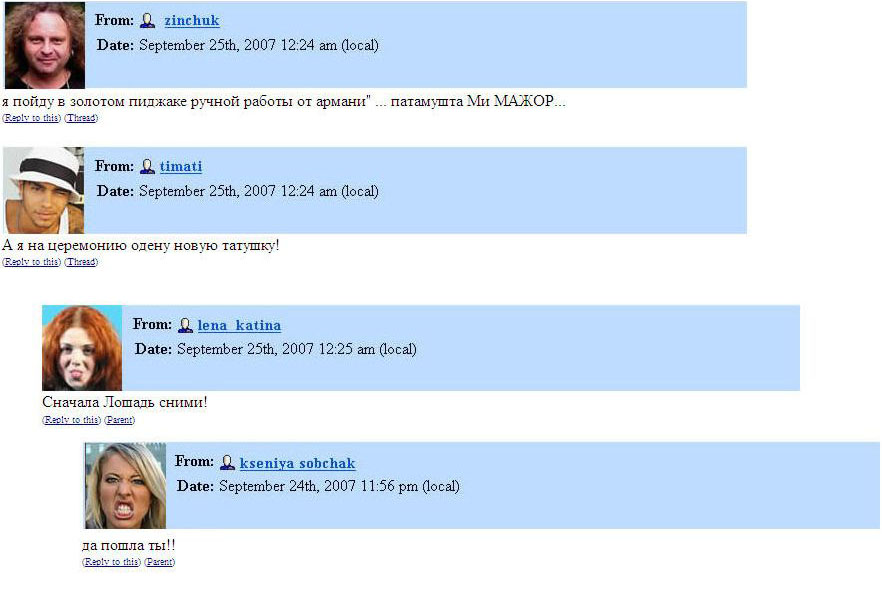Open Thread link under zinchuk's comment
Viewport: 882px width, 602px height.
(x=82, y=118)
